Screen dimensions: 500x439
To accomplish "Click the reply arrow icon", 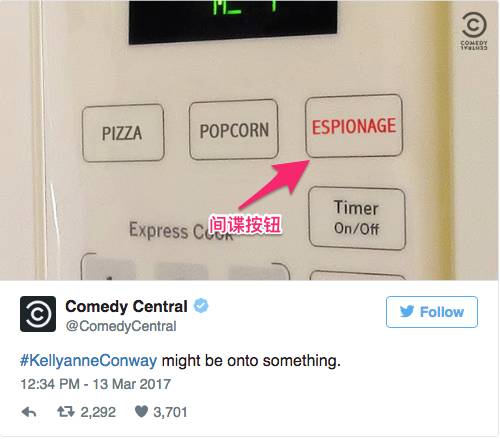I will coord(29,412).
